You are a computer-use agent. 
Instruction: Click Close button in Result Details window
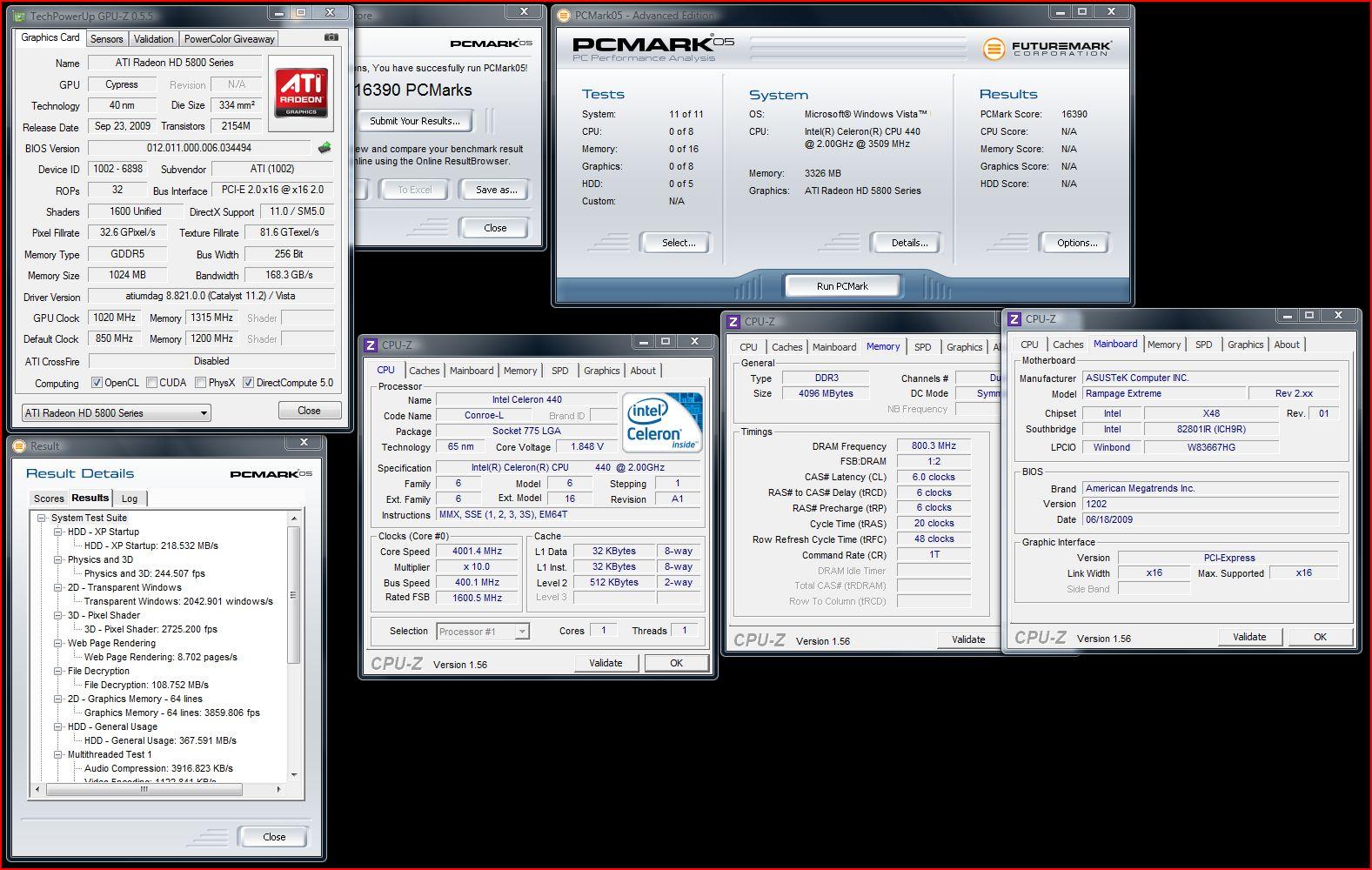pyautogui.click(x=274, y=837)
